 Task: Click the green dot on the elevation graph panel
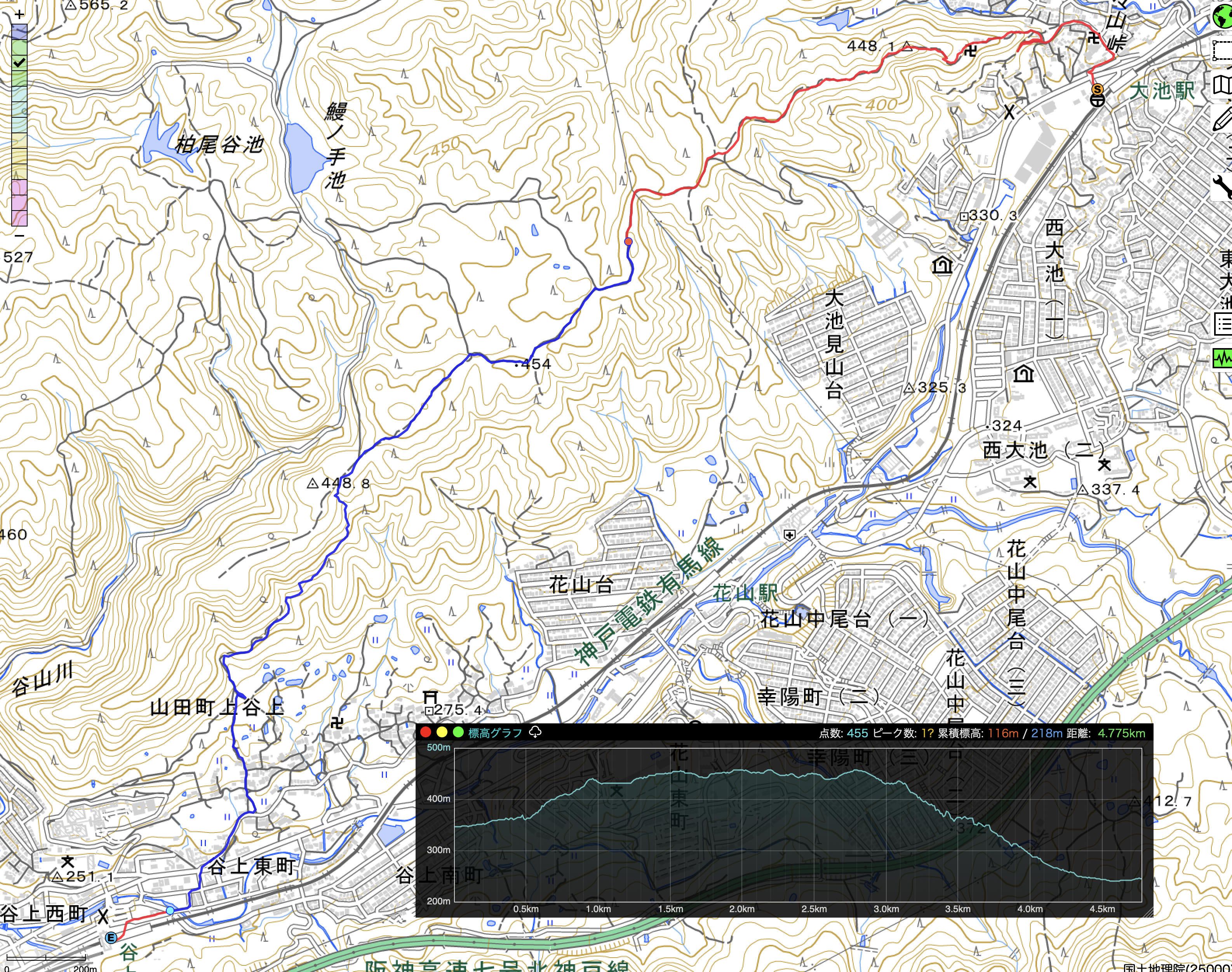[x=458, y=732]
